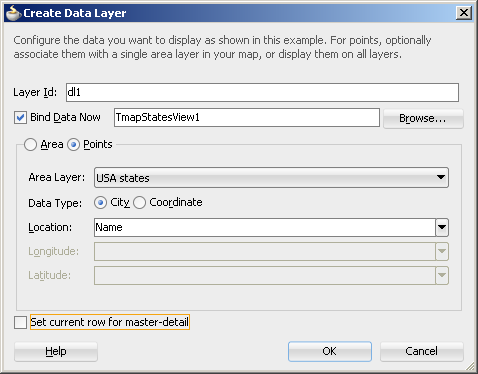Click the 'Location:' label
The height and width of the screenshot is (374, 478).
50,227
